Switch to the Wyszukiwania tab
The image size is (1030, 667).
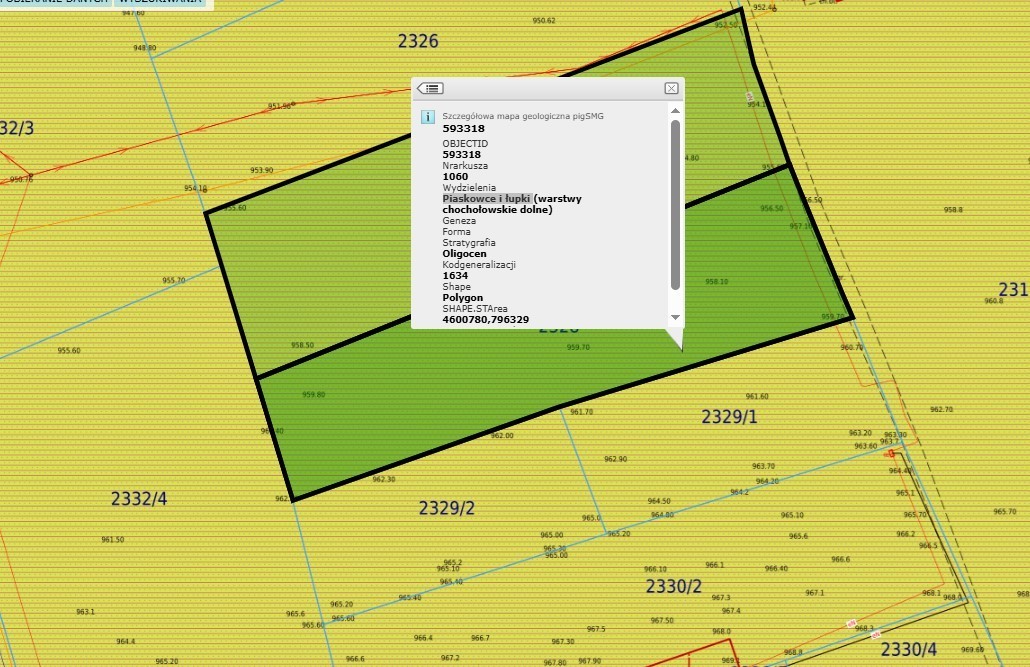point(160,2)
